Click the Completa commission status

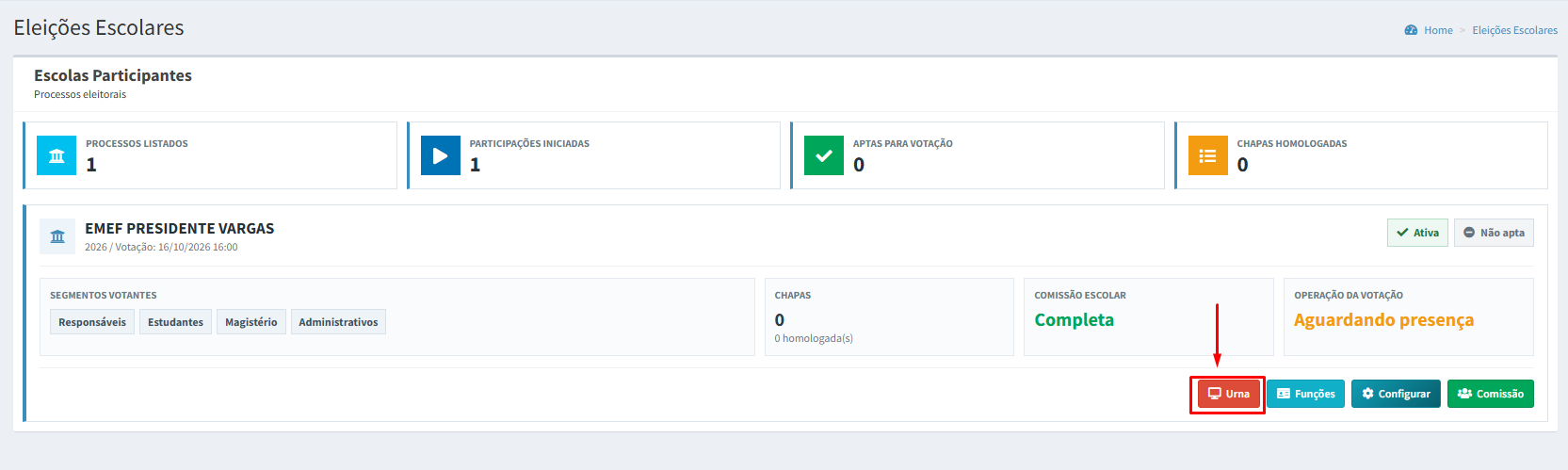(x=1075, y=320)
